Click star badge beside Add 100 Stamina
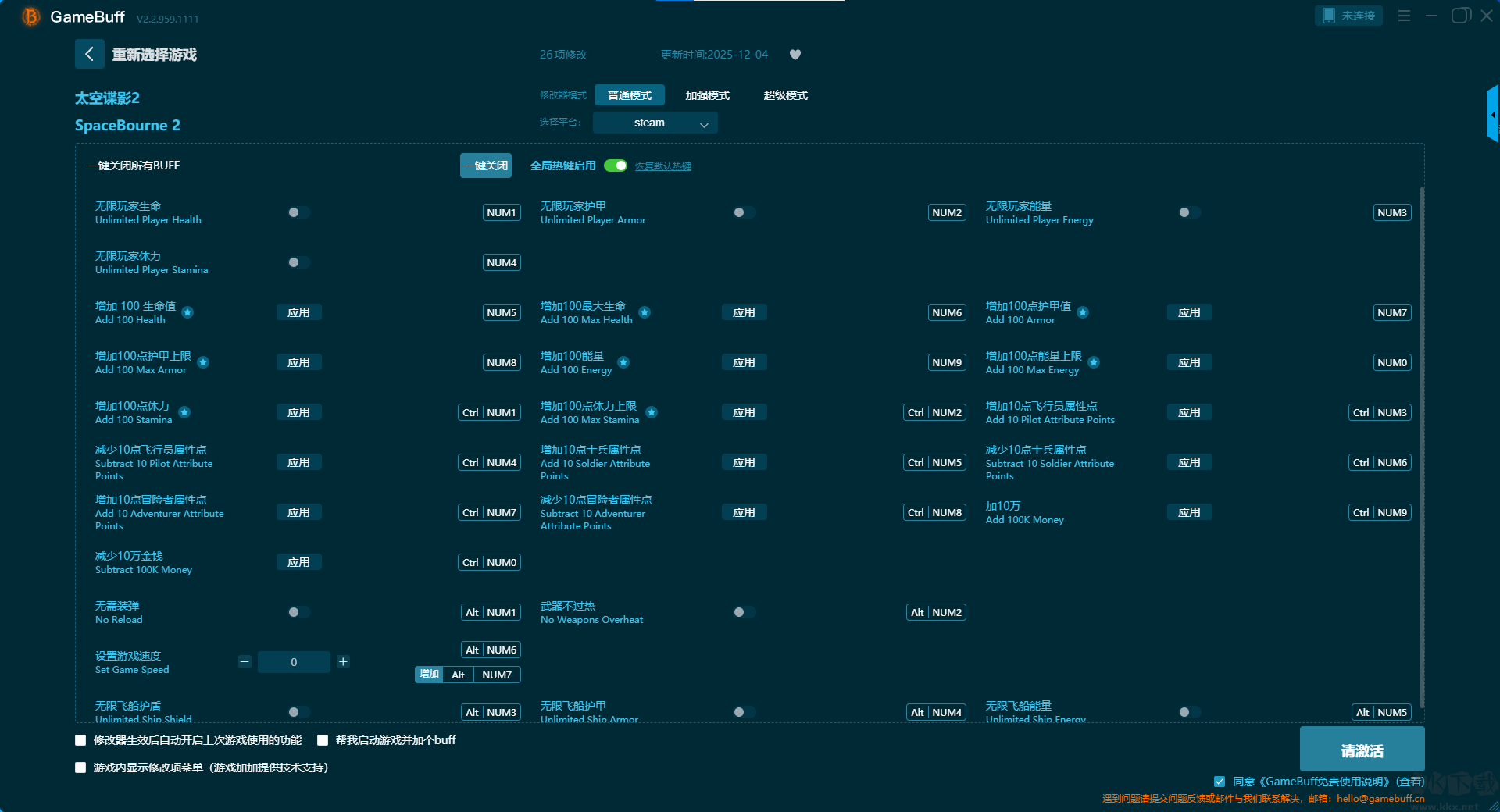This screenshot has width=1500, height=812. click(x=184, y=412)
